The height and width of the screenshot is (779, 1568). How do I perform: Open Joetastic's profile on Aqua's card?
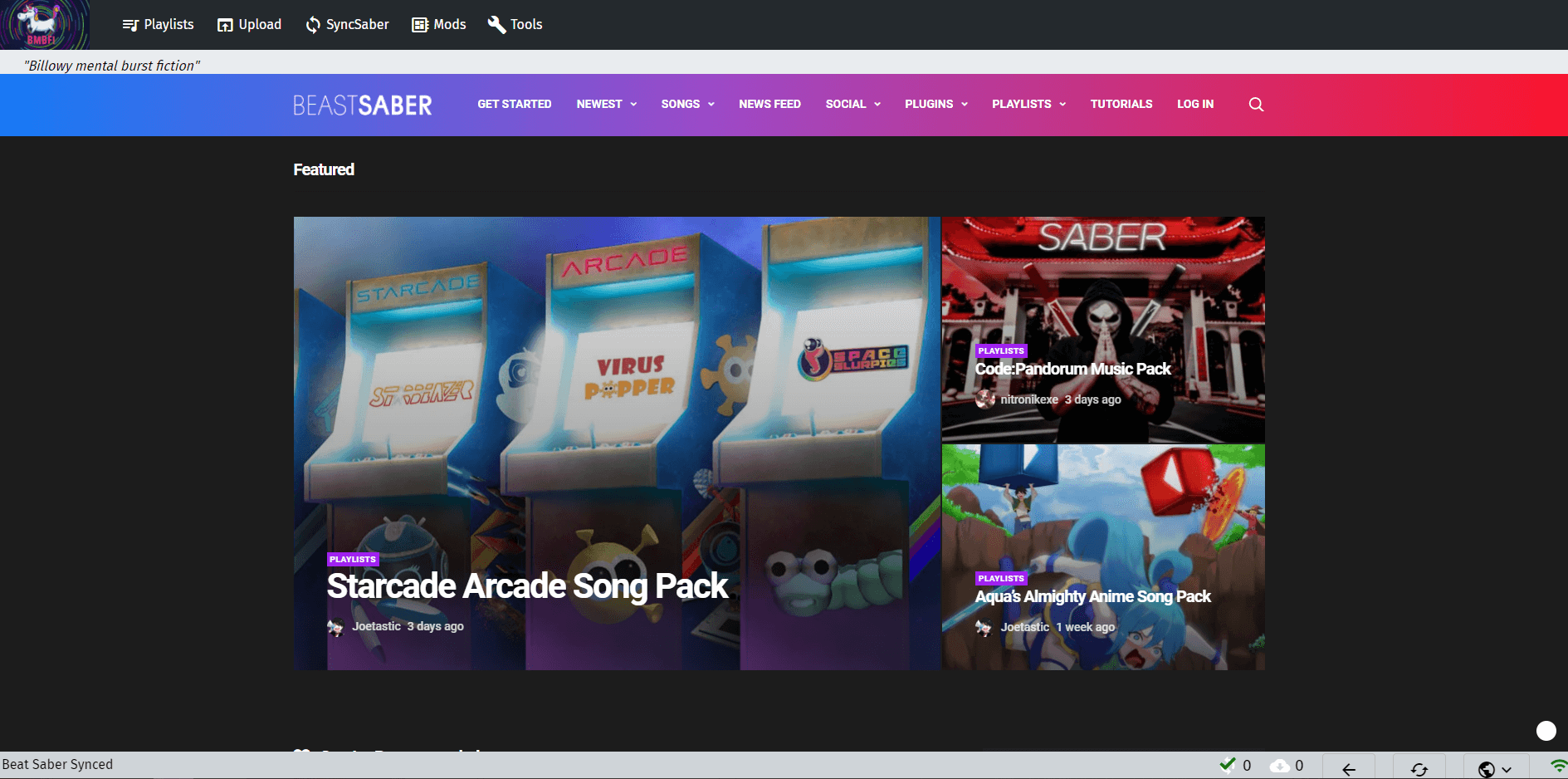coord(1025,627)
